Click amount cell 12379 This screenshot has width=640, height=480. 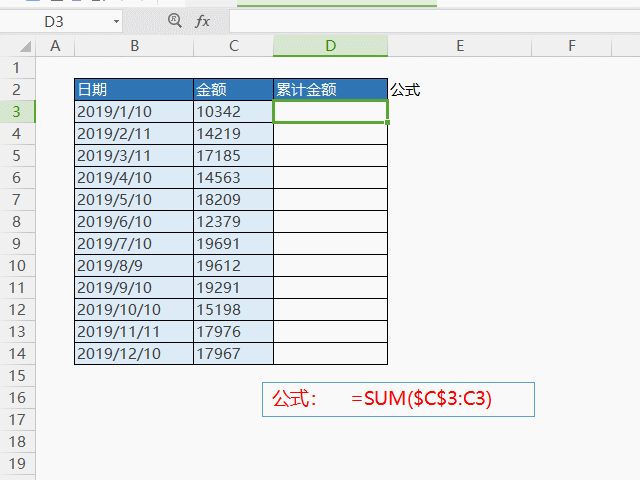(233, 222)
